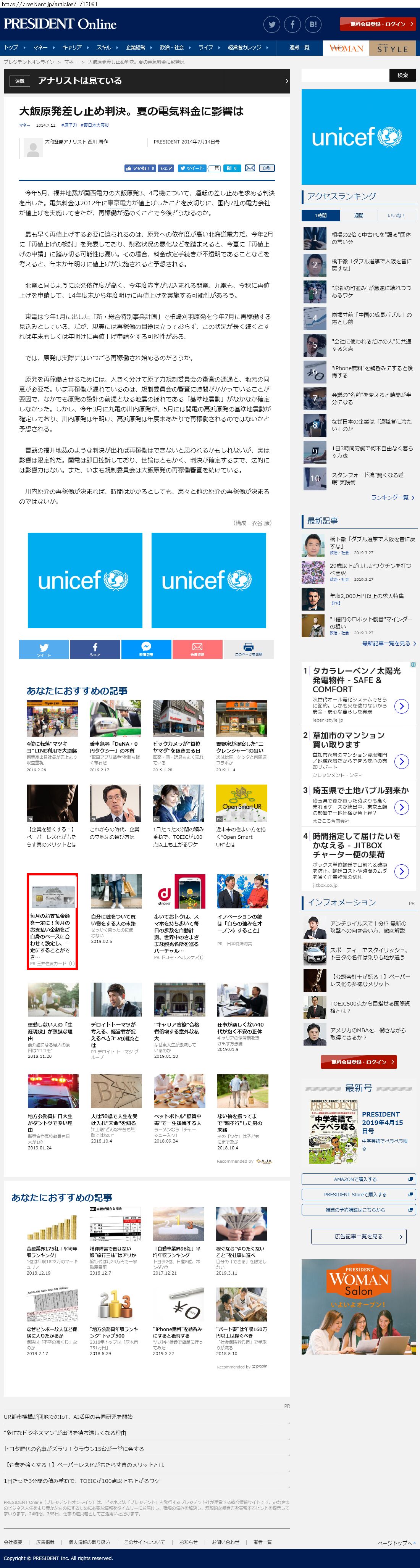Click the PRESIDENT Online logo
This screenshot has width=420, height=1568.
click(x=60, y=24)
